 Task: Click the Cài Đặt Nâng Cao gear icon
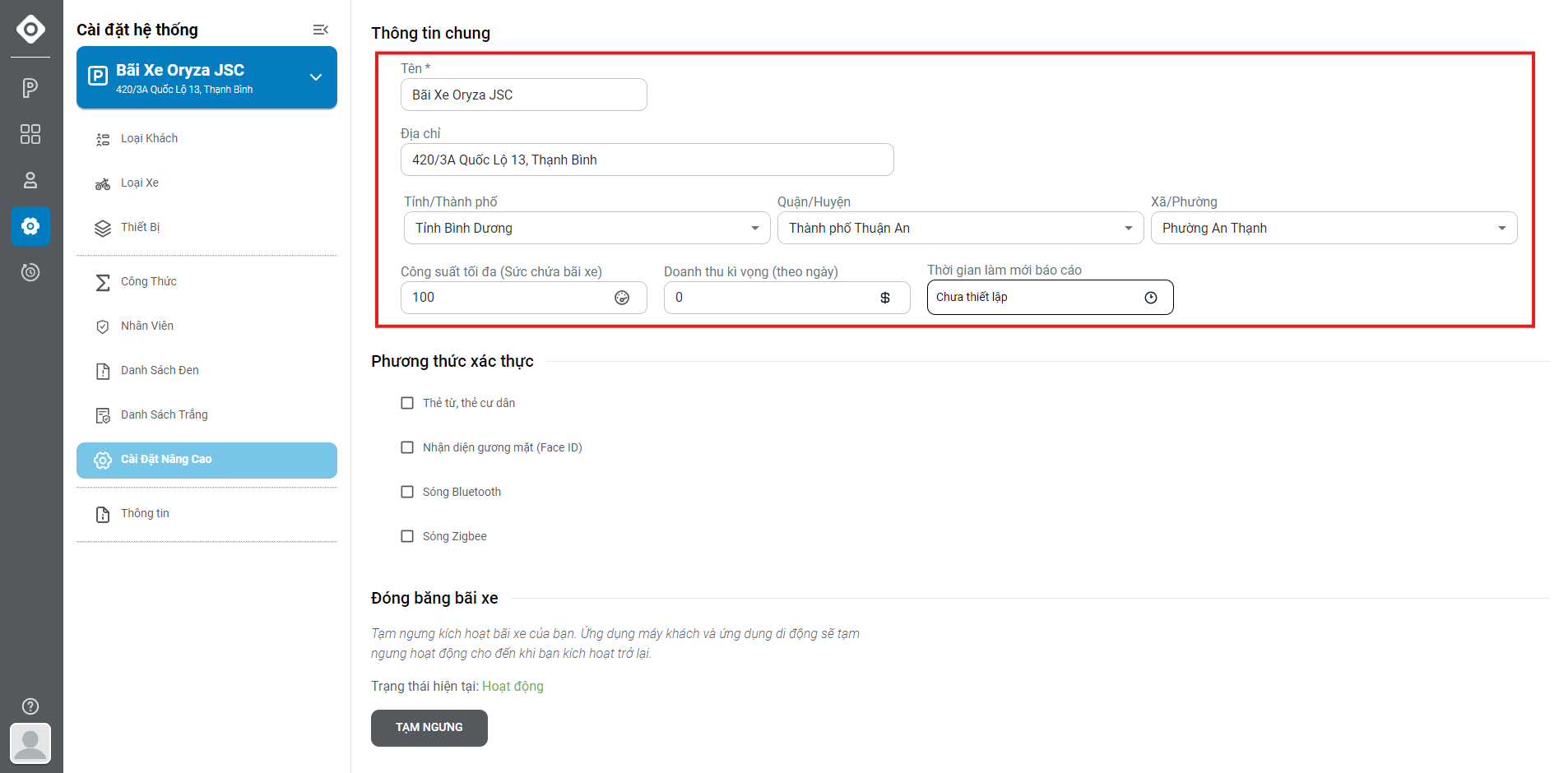(103, 461)
